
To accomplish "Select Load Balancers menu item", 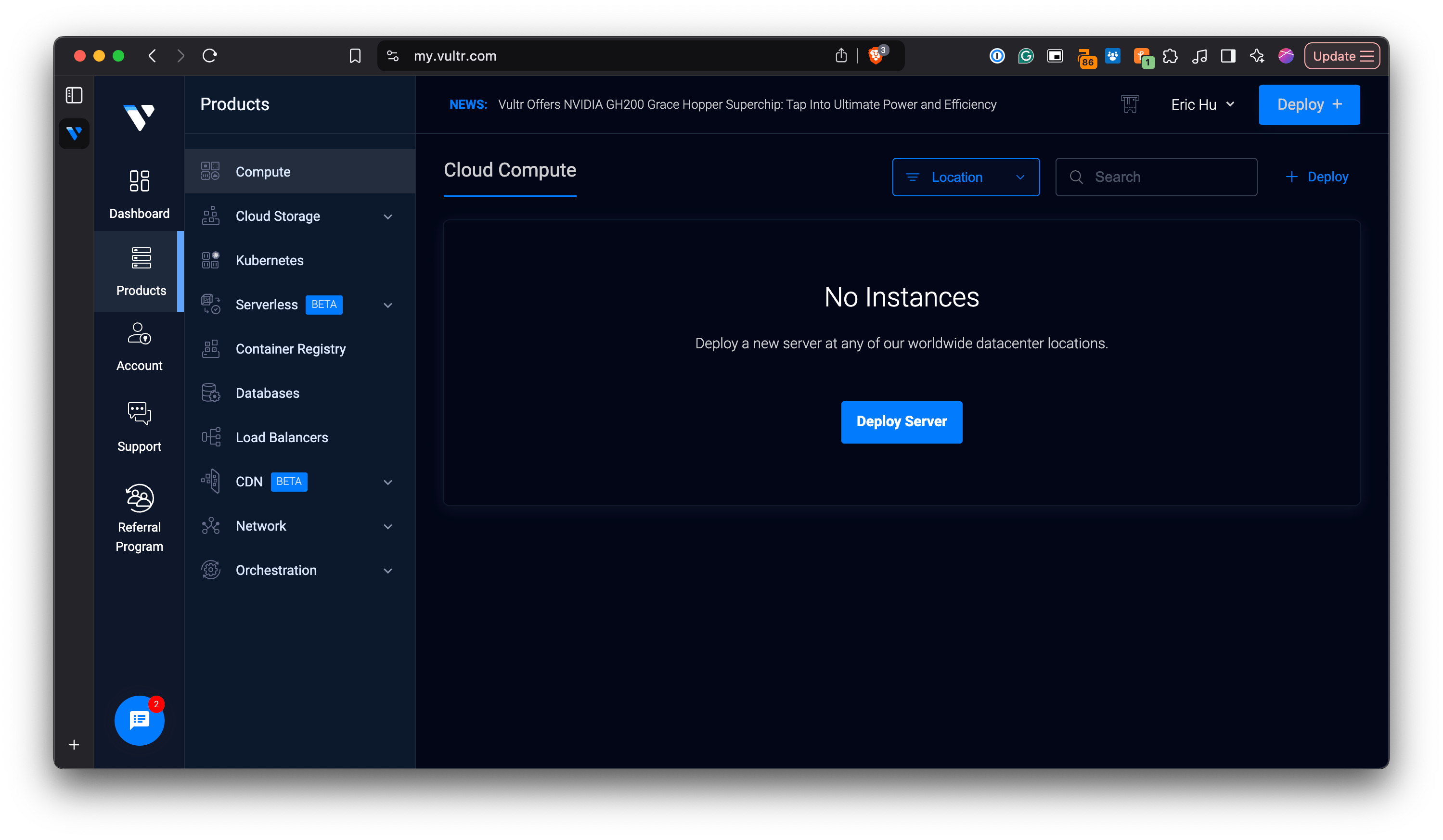I will (x=299, y=437).
